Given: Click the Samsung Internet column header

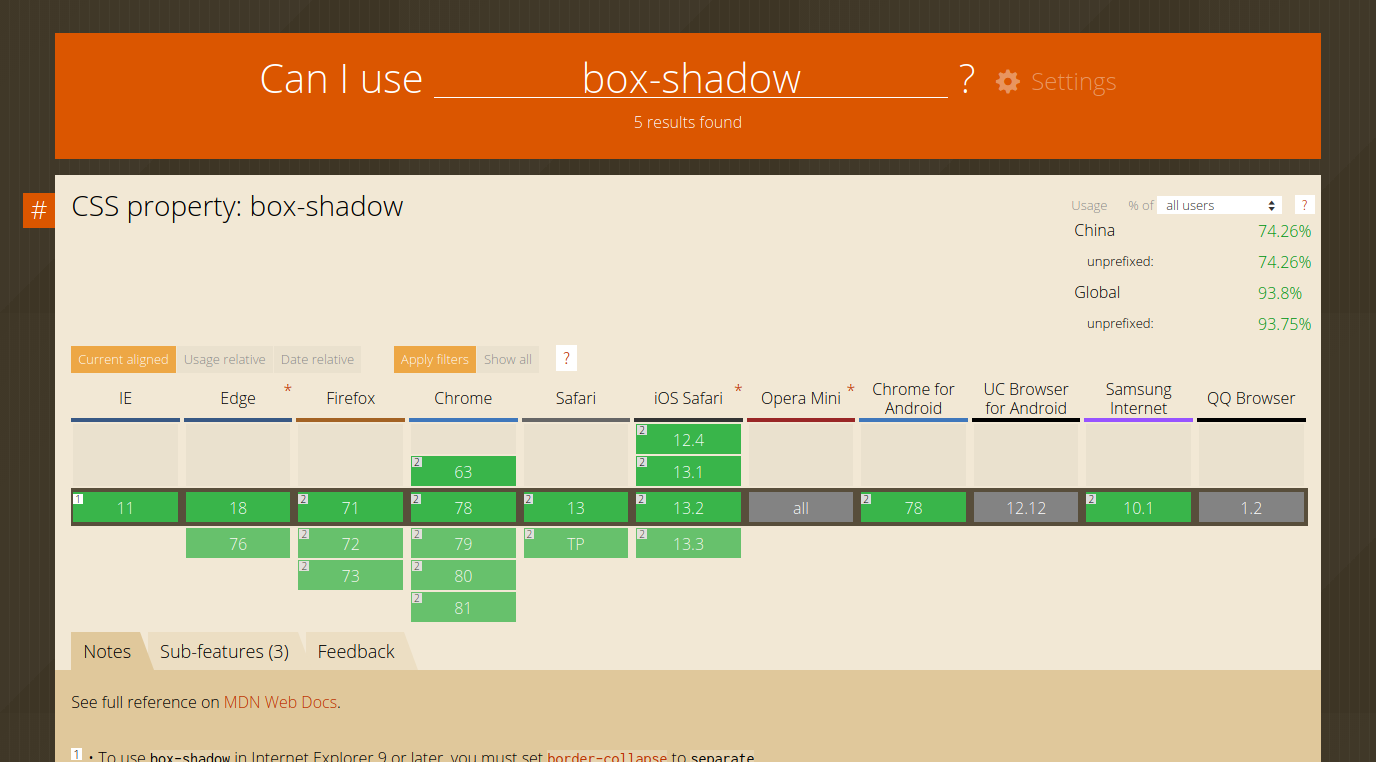Looking at the screenshot, I should click(x=1139, y=398).
